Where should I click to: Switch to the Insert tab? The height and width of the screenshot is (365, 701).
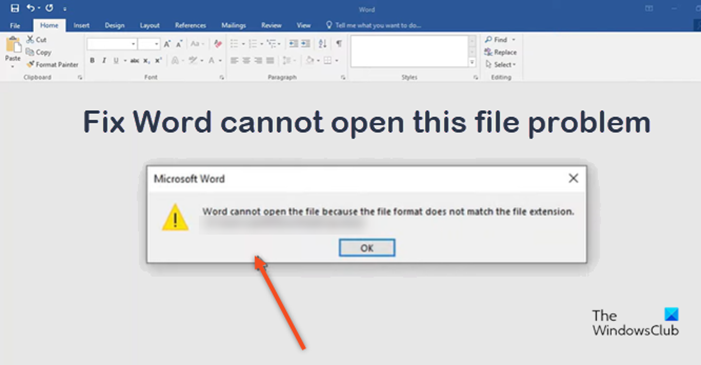click(81, 25)
